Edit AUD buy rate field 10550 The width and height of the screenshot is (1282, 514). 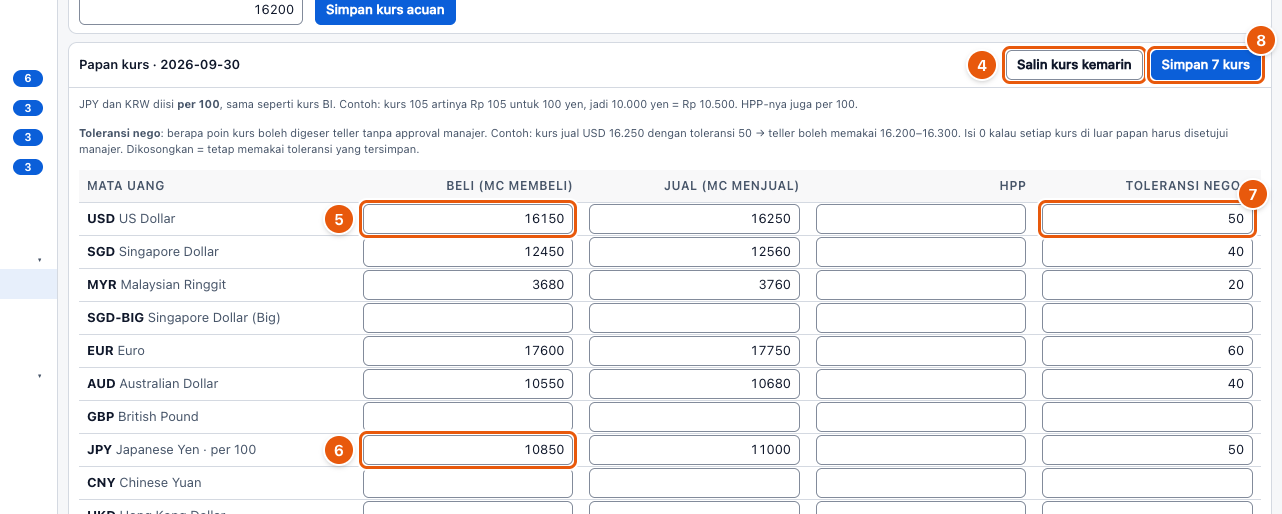pyautogui.click(x=468, y=384)
